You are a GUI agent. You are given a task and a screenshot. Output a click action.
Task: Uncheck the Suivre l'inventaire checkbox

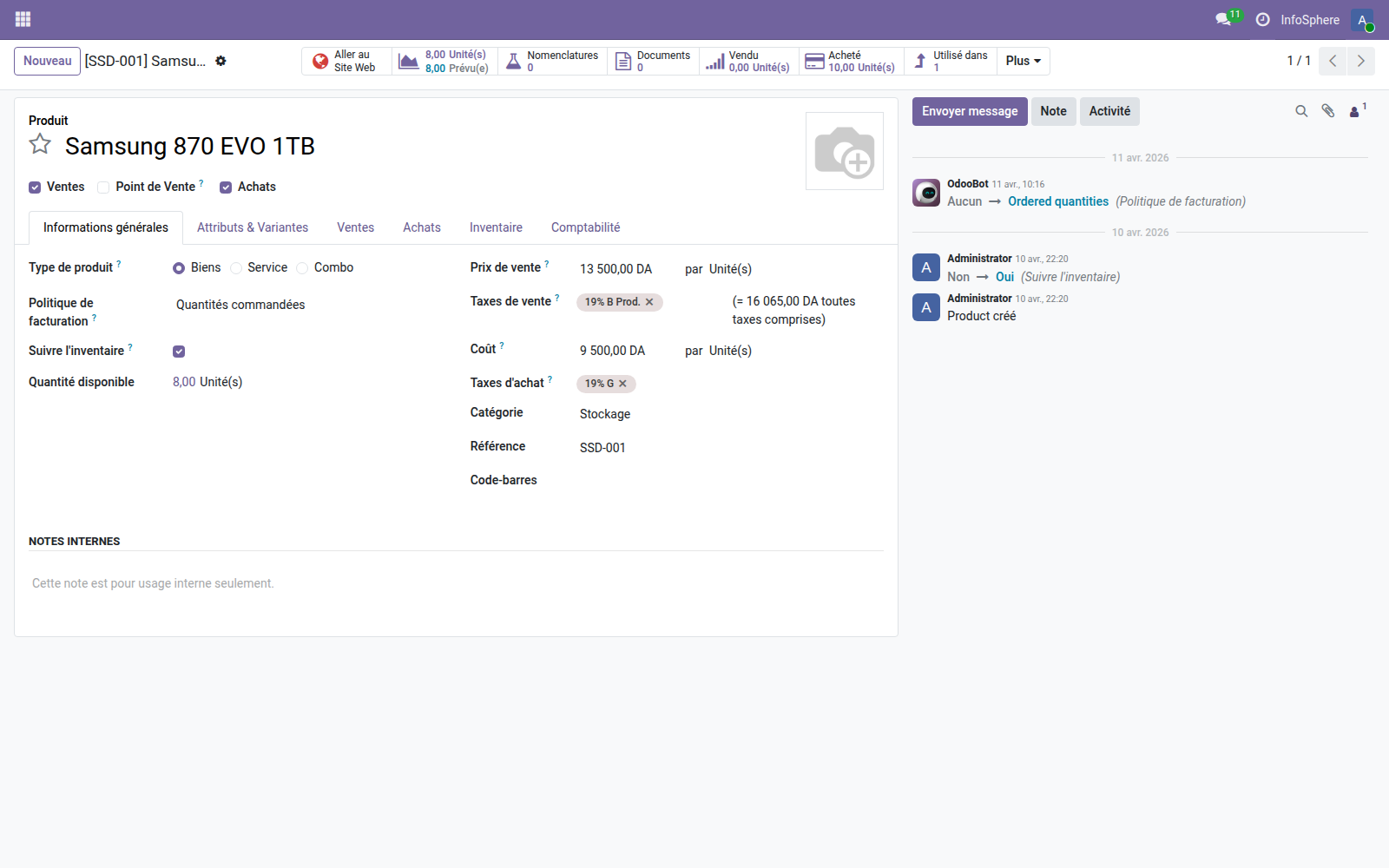point(179,352)
